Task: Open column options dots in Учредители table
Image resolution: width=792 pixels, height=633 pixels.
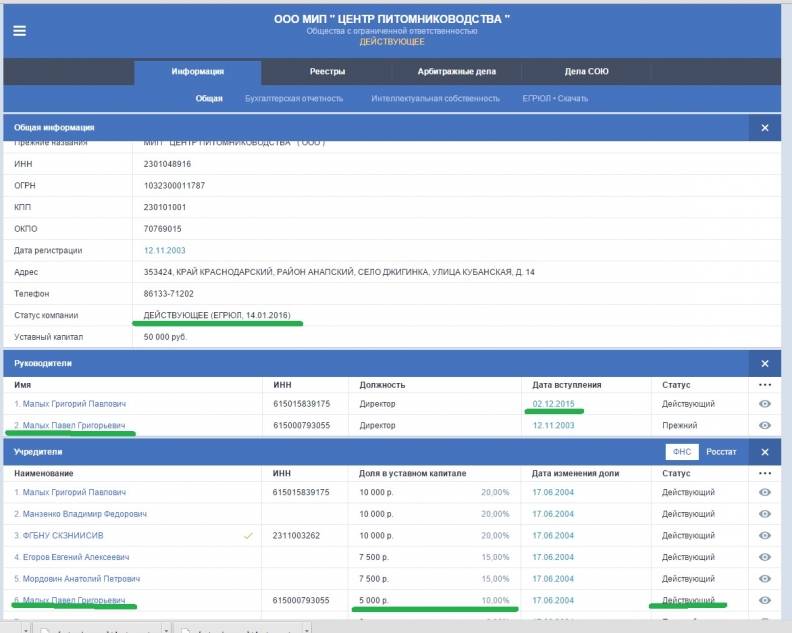Action: 765,473
